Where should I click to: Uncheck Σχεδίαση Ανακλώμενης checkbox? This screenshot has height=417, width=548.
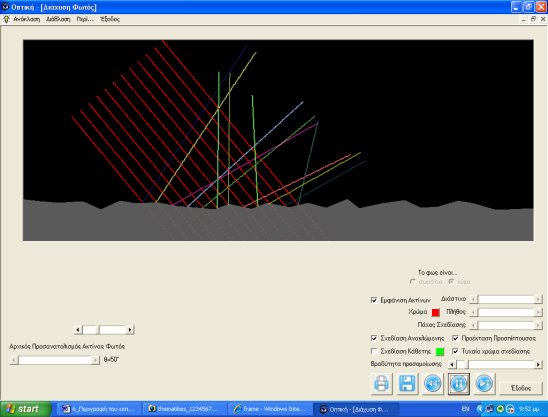374,338
